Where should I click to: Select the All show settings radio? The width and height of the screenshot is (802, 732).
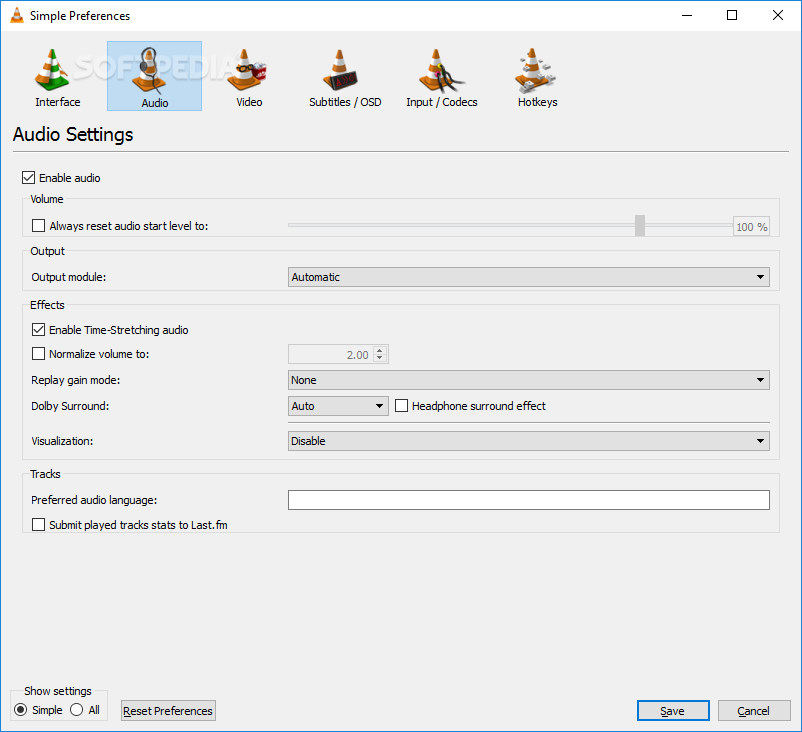77,710
